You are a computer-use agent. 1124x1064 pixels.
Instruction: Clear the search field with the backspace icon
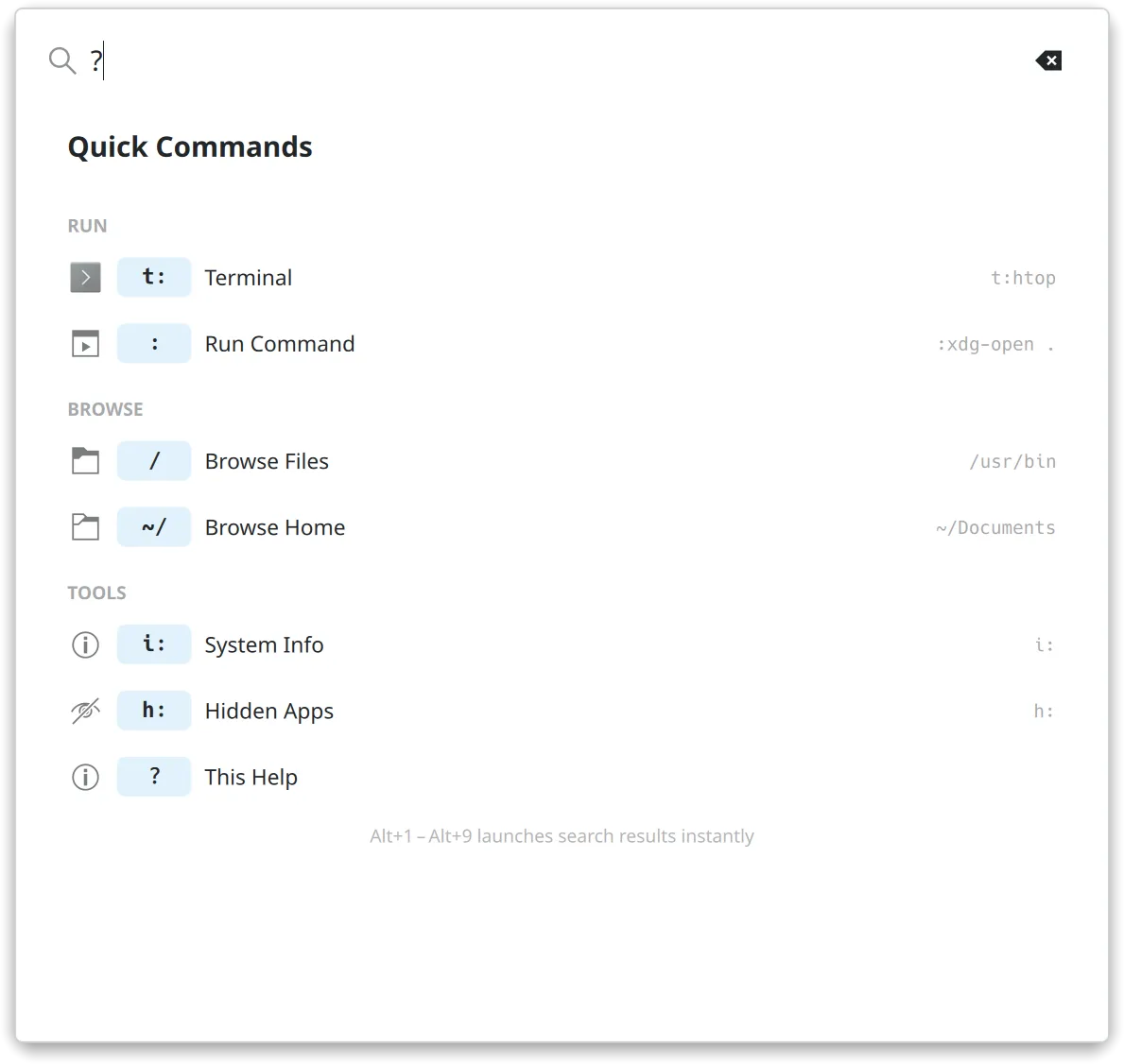(x=1048, y=60)
